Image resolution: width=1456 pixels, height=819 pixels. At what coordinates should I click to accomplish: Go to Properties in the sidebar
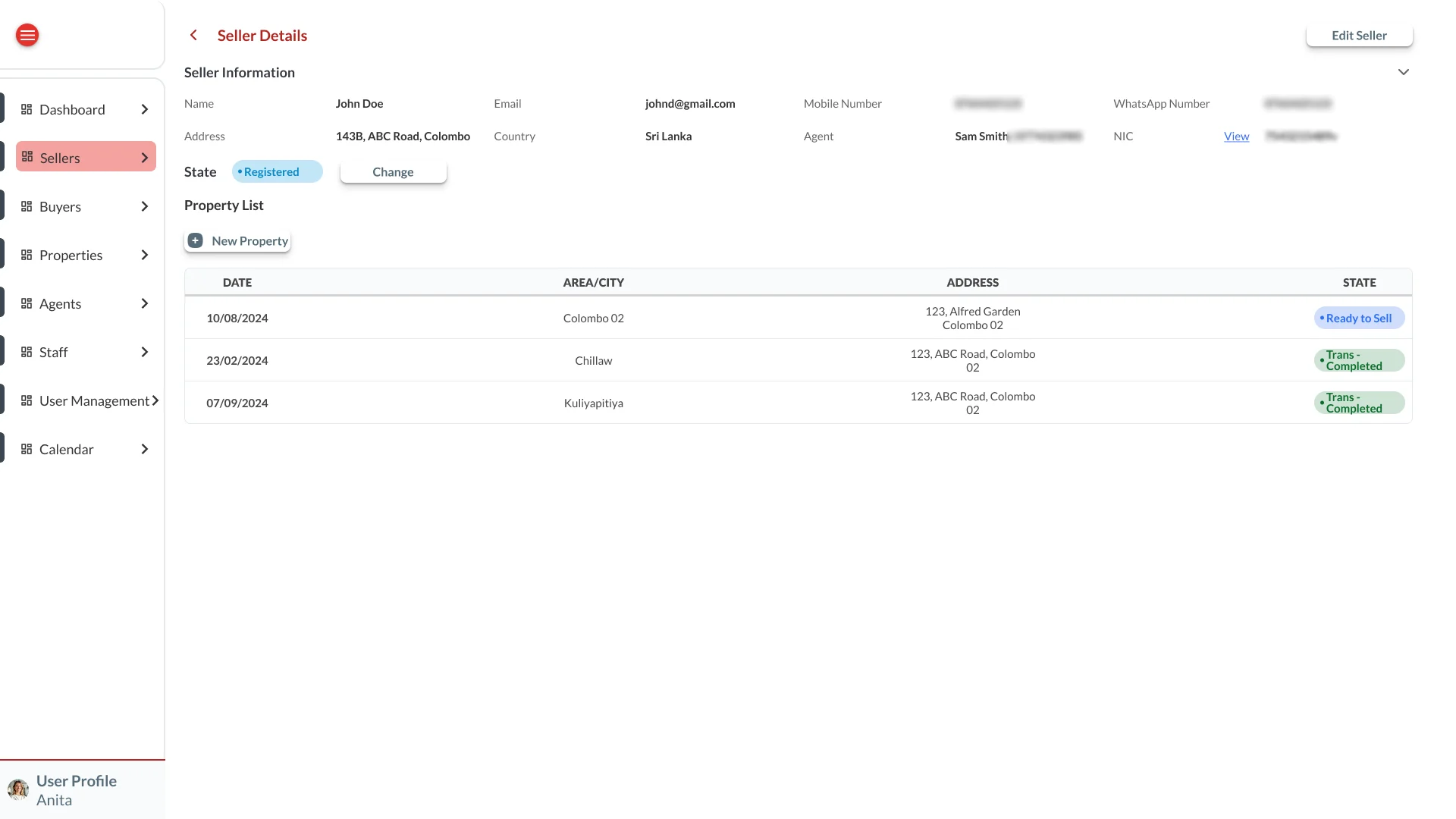pyautogui.click(x=86, y=255)
